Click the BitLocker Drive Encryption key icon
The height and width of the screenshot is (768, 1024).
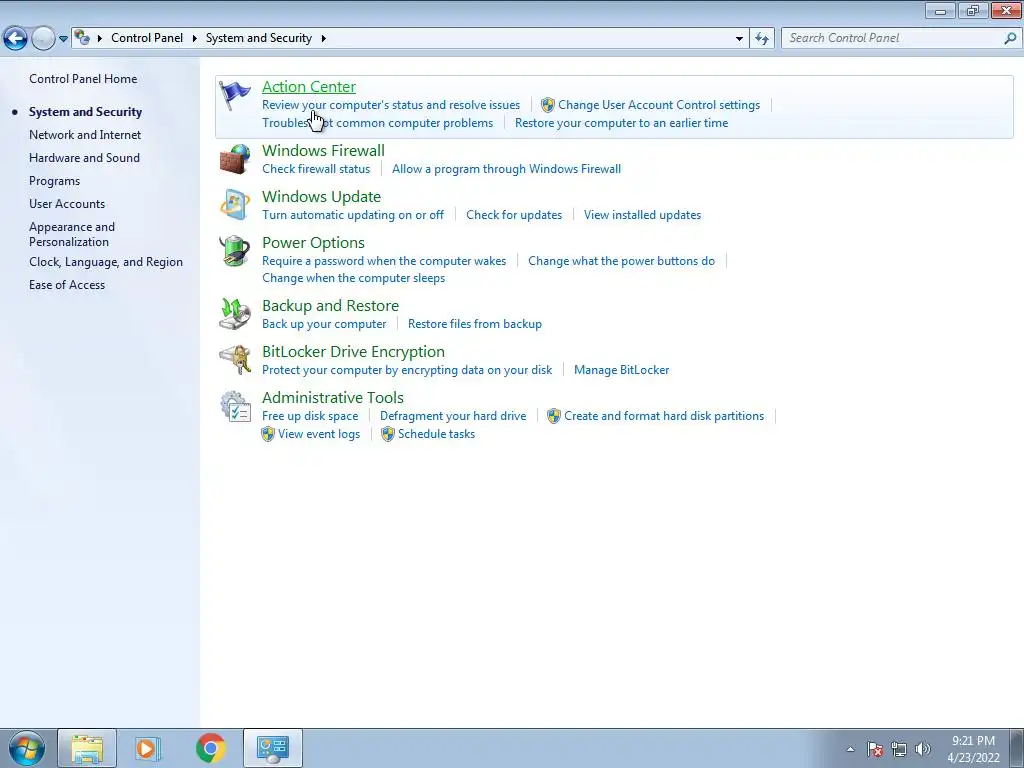pyautogui.click(x=234, y=360)
